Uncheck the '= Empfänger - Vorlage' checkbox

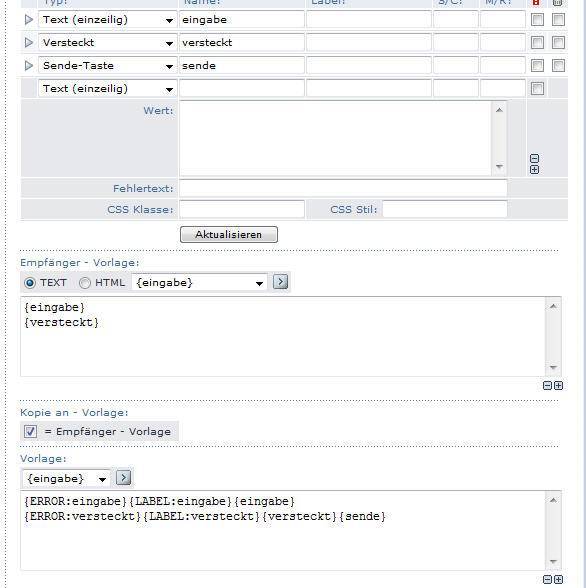click(x=30, y=431)
